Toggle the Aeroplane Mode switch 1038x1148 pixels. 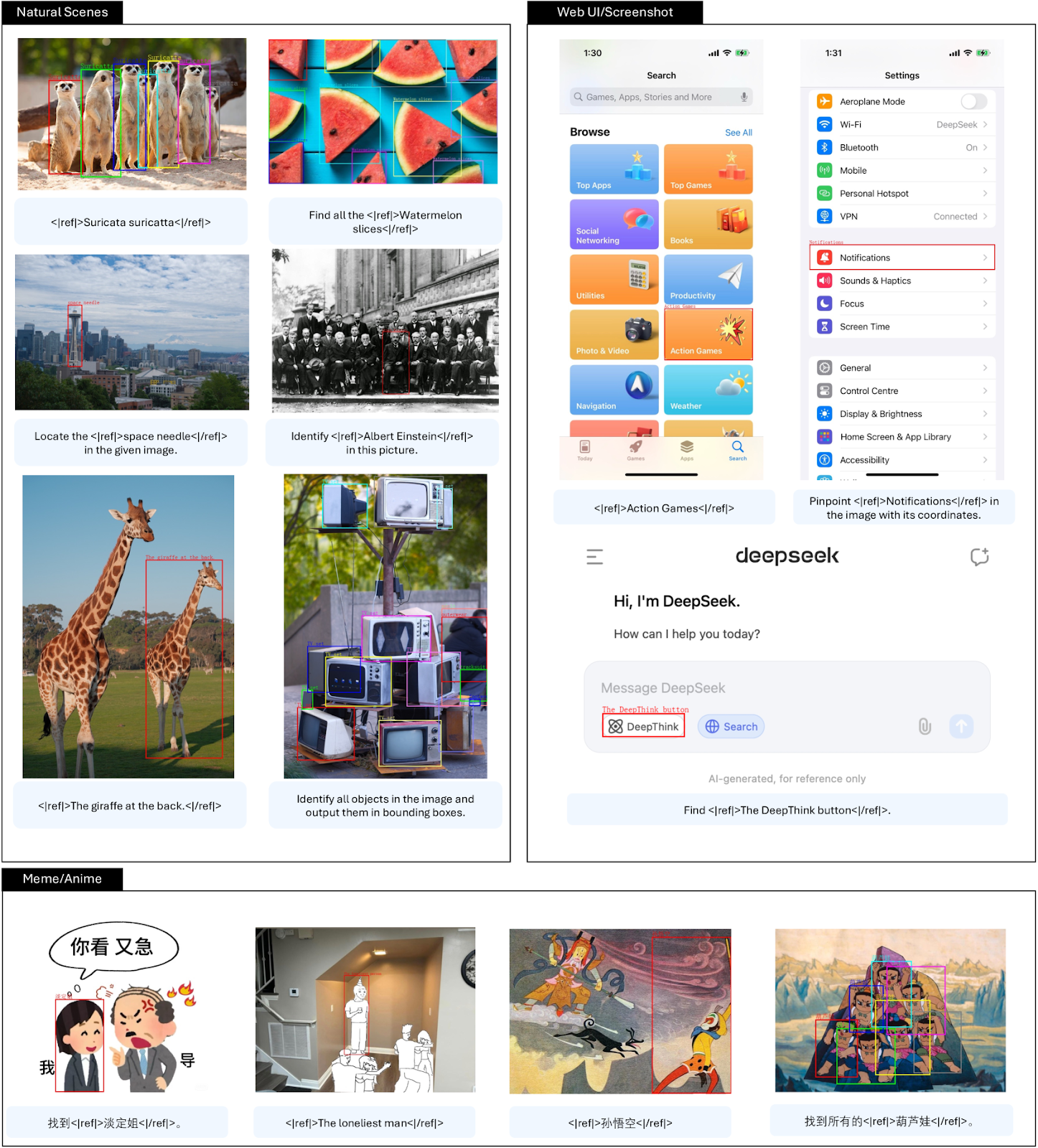[x=973, y=102]
